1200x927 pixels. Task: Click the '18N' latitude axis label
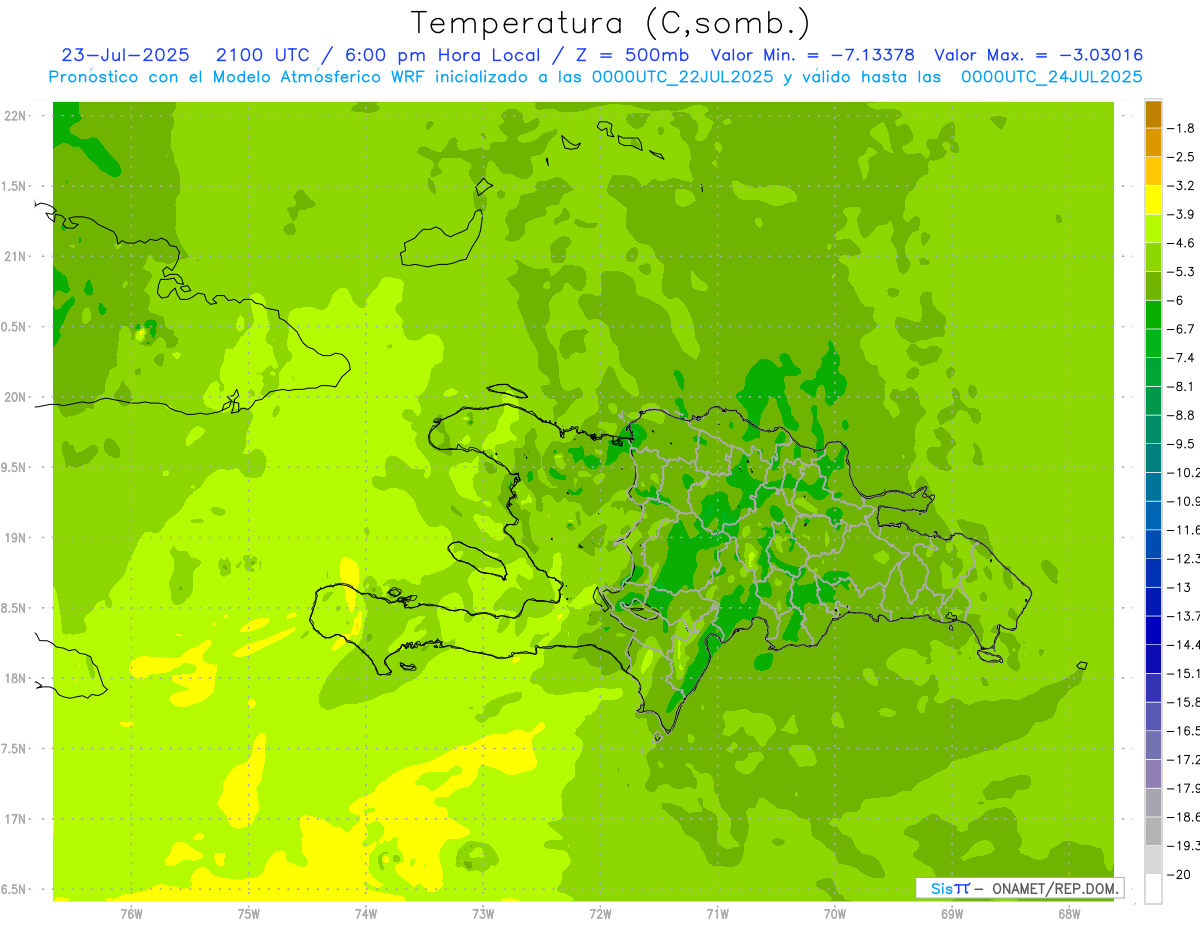(15, 678)
